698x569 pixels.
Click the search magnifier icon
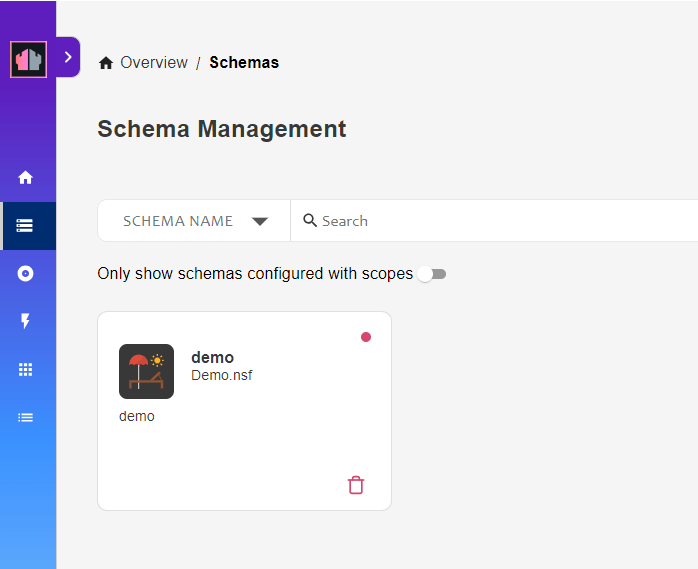click(x=310, y=220)
